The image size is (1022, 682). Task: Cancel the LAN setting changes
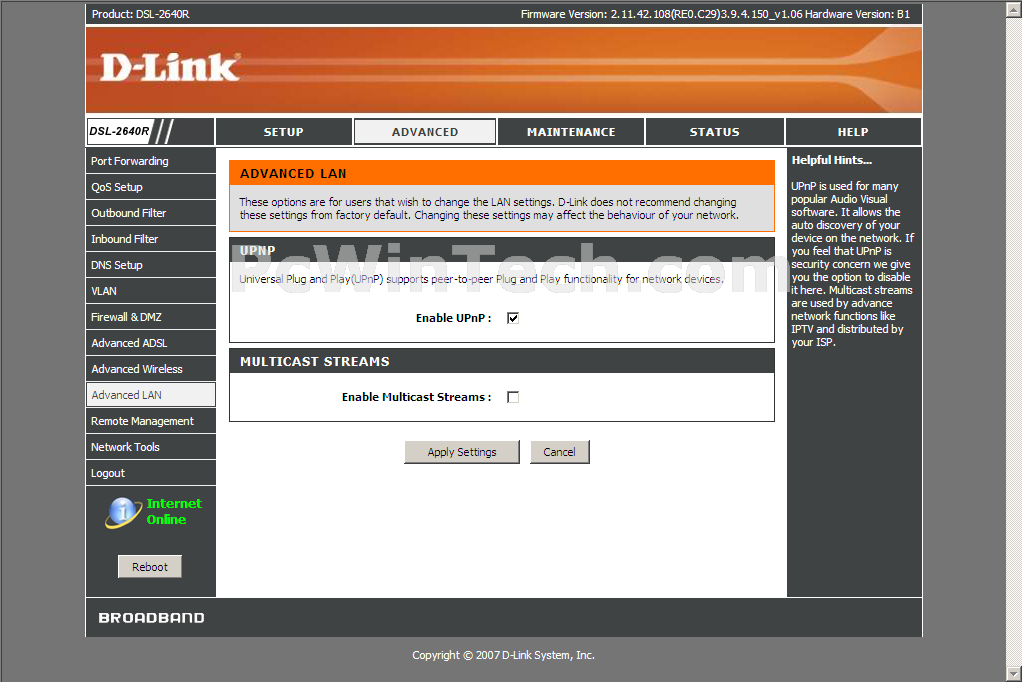pyautogui.click(x=559, y=452)
